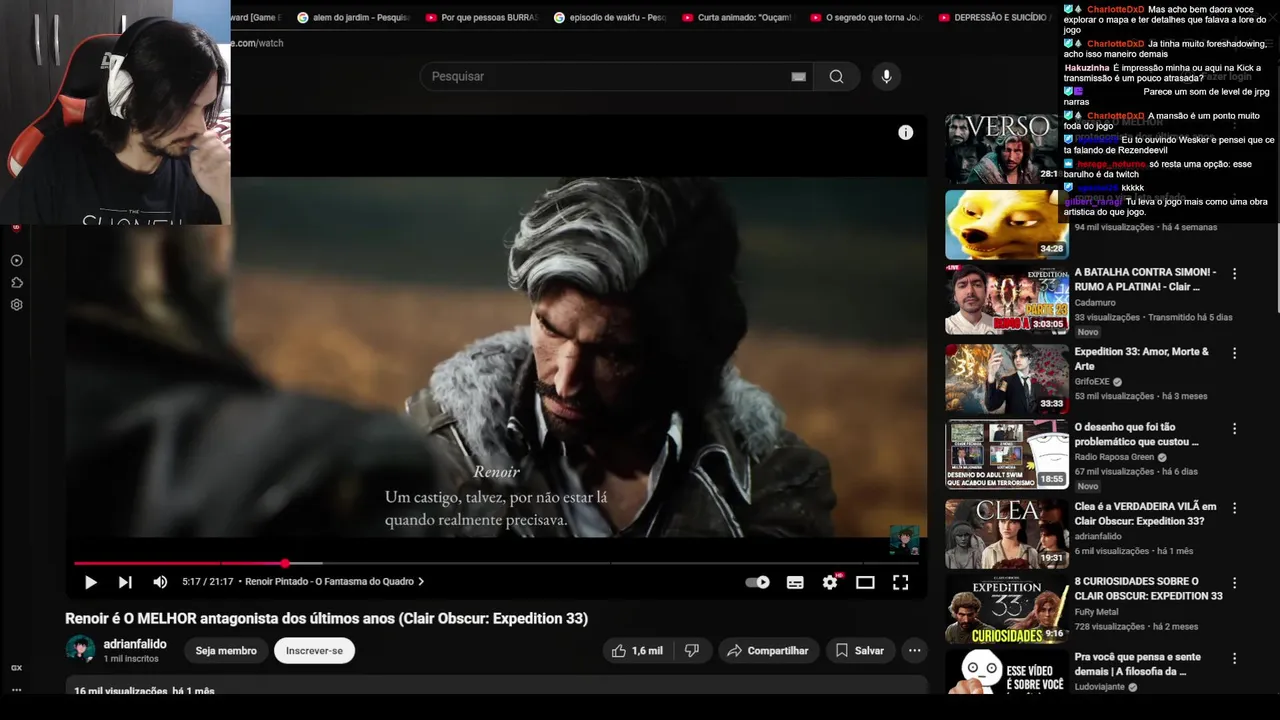
Task: Open the CLEA thumbnail (19:31)
Action: (1007, 534)
